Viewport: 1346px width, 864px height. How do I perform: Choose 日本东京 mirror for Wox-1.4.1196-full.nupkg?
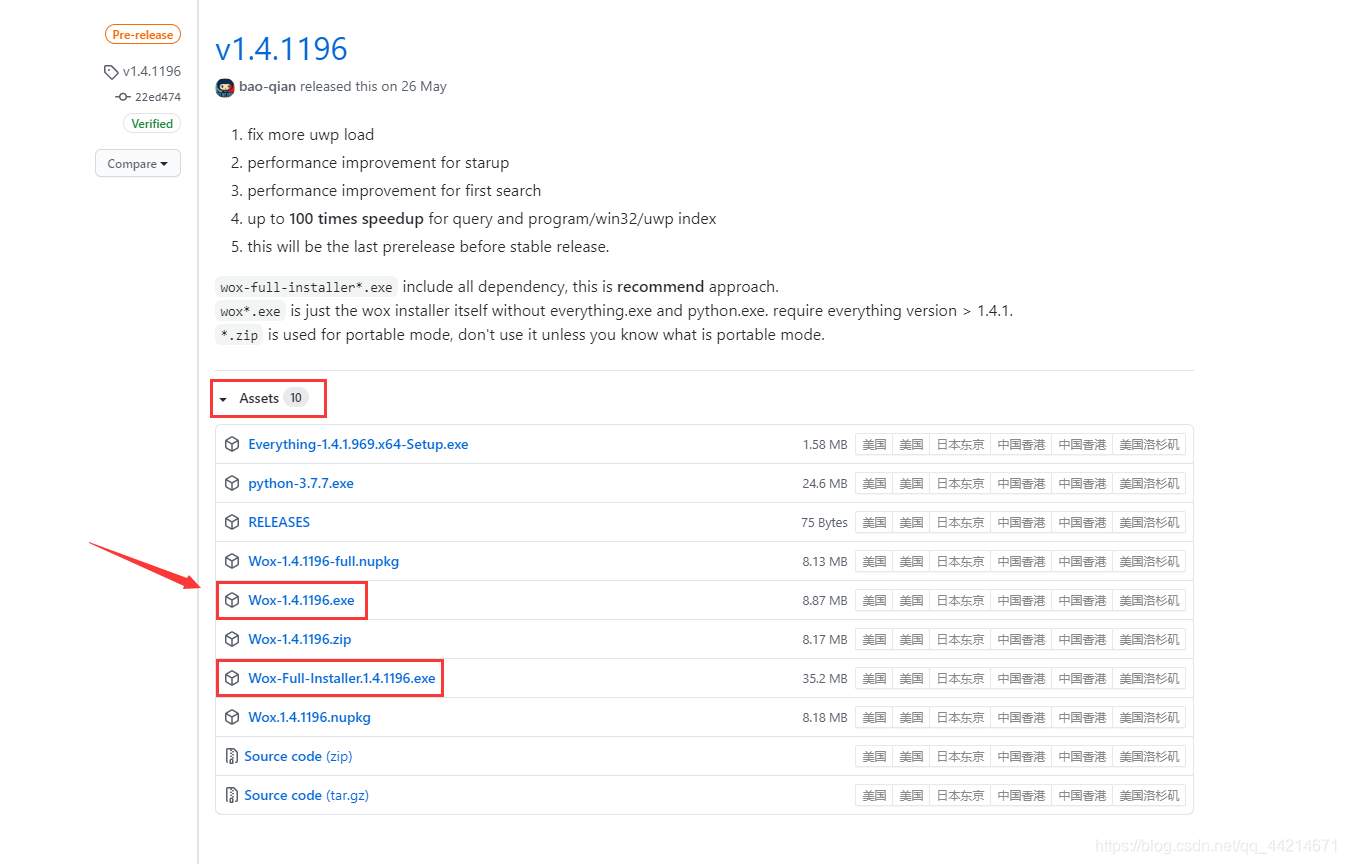pyautogui.click(x=960, y=561)
